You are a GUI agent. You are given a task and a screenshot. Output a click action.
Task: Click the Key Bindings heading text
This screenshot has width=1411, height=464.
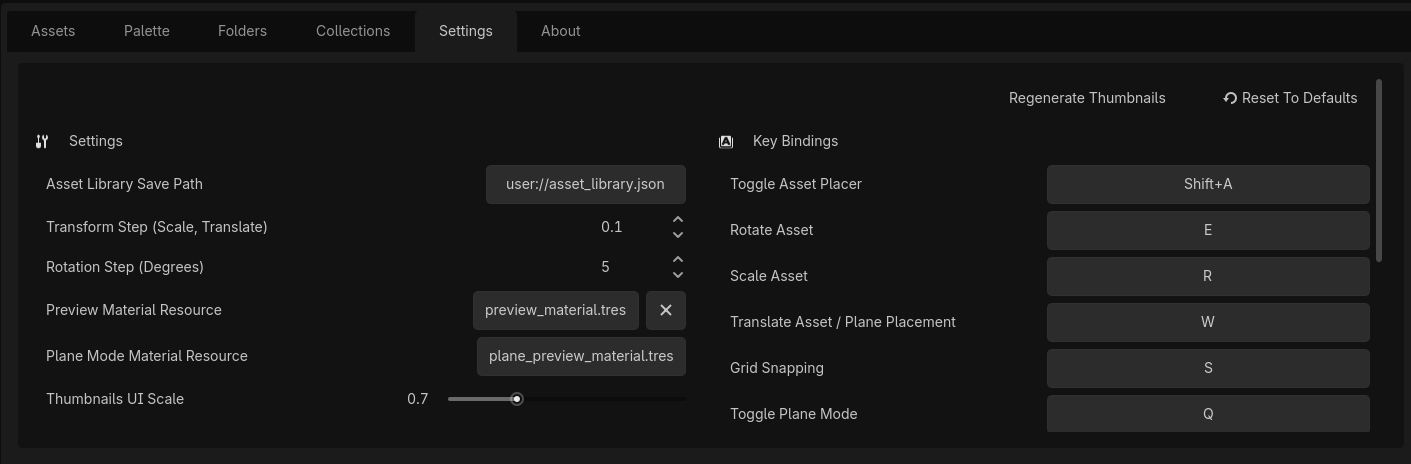(795, 141)
